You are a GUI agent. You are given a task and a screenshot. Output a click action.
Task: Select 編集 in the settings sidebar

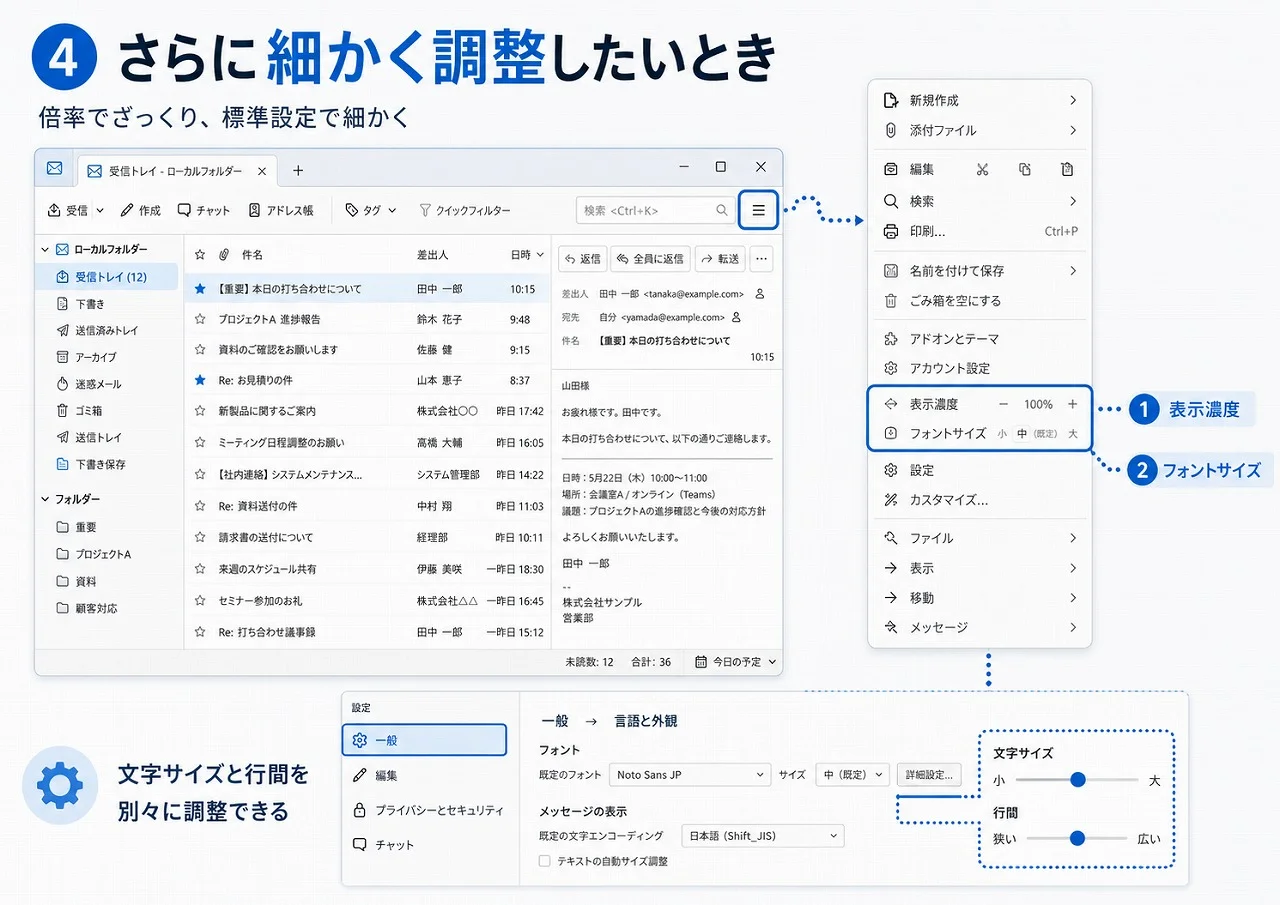click(425, 775)
